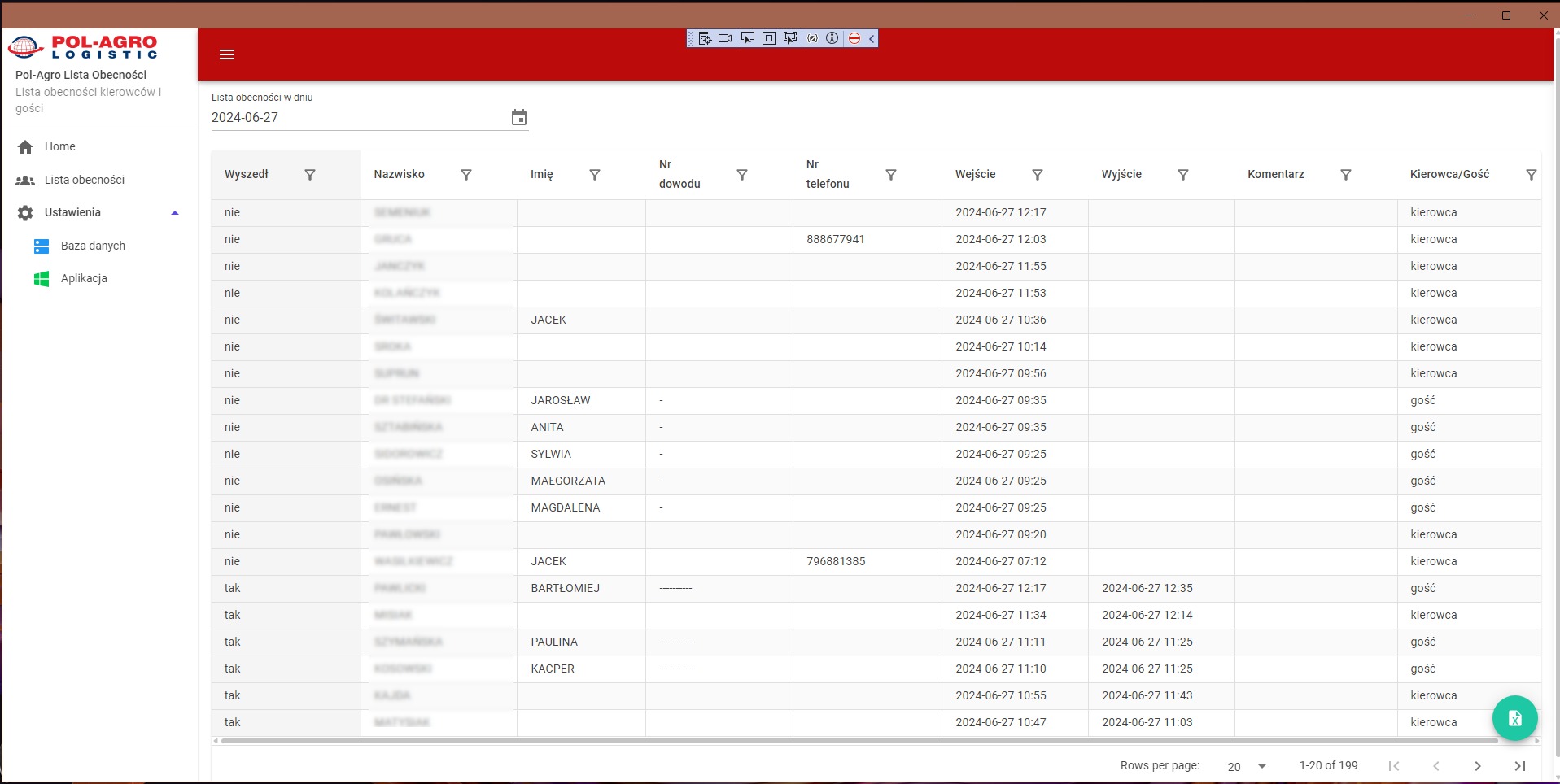Open the hamburger navigation menu
The height and width of the screenshot is (784, 1560).
(227, 54)
